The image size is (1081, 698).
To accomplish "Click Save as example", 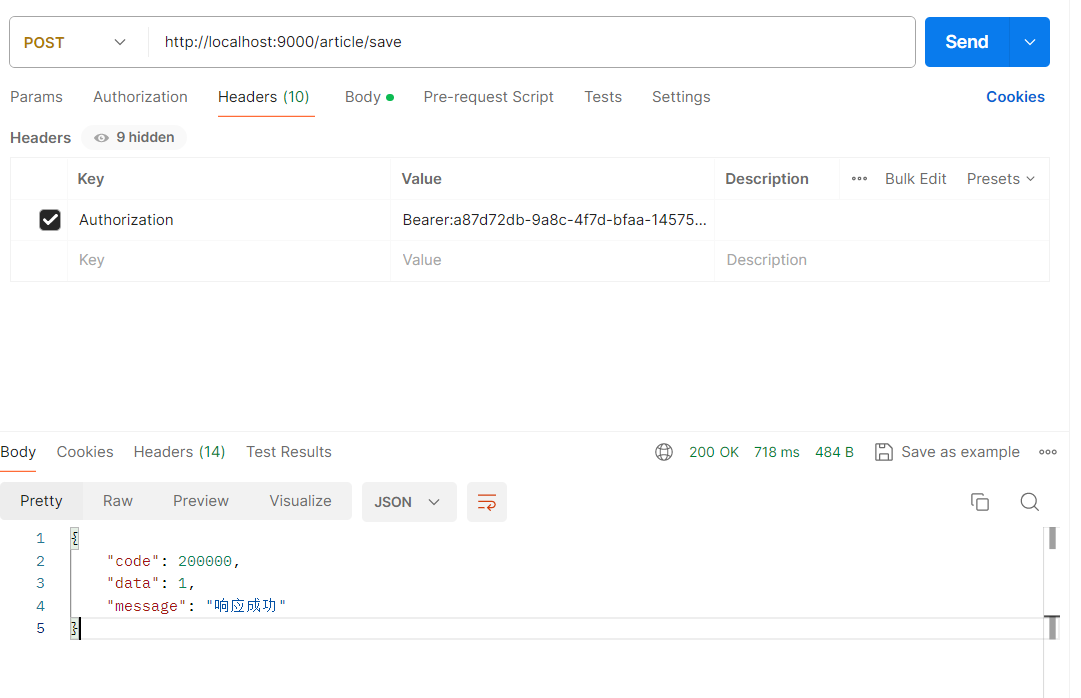I will tap(960, 452).
